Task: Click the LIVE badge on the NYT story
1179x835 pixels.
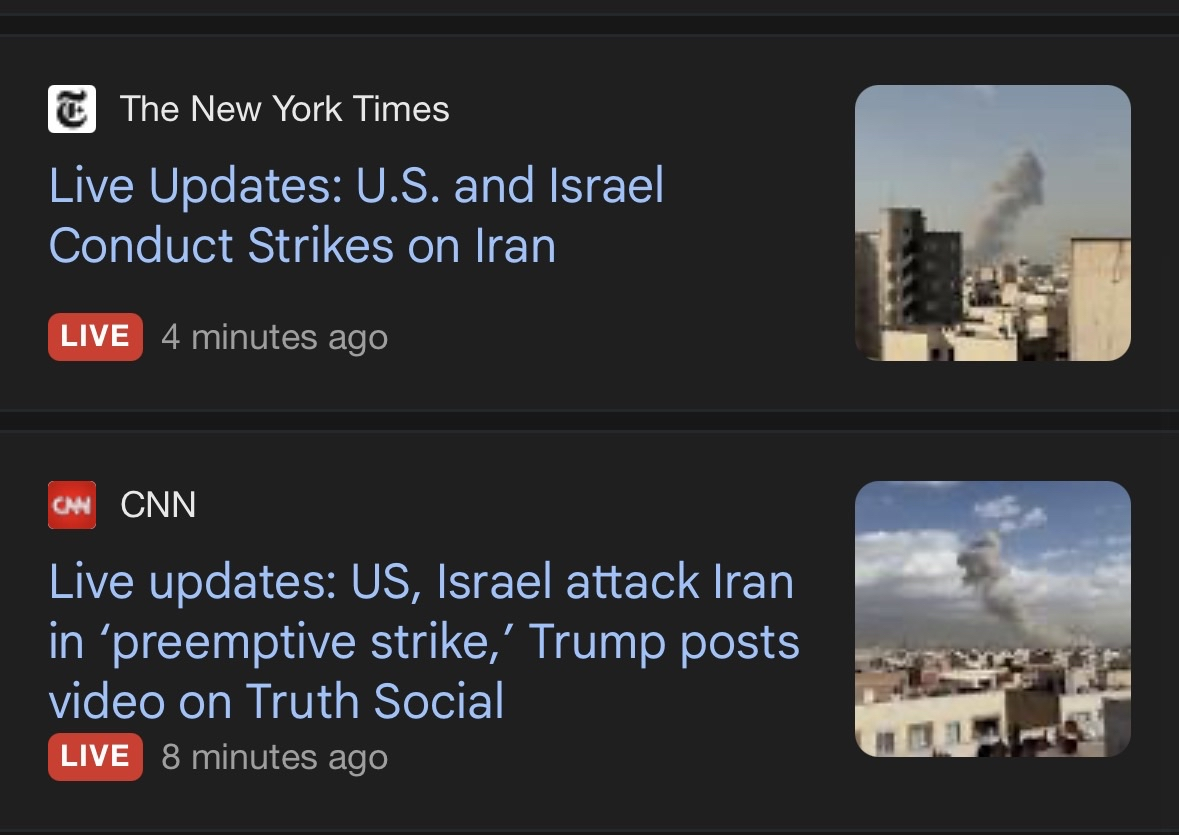Action: point(95,337)
